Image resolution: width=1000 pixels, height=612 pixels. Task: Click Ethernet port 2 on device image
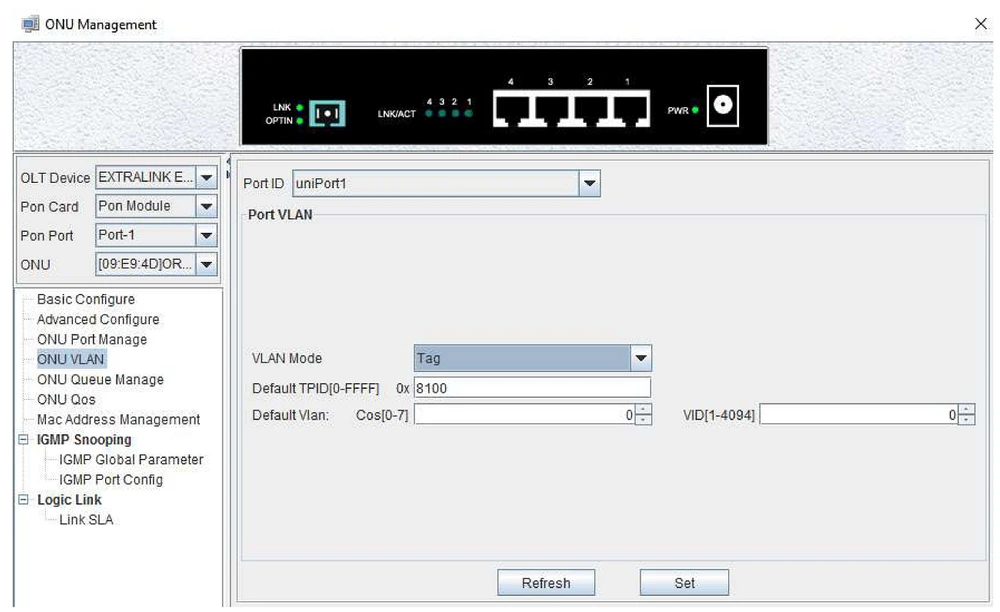point(590,110)
